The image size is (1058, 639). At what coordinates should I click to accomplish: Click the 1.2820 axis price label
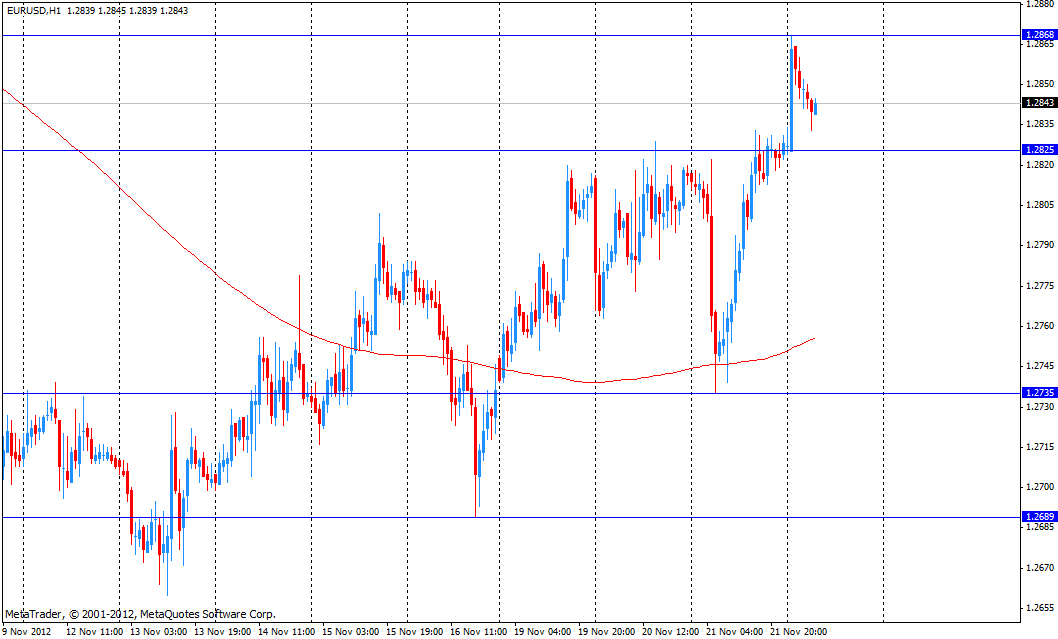(1040, 165)
